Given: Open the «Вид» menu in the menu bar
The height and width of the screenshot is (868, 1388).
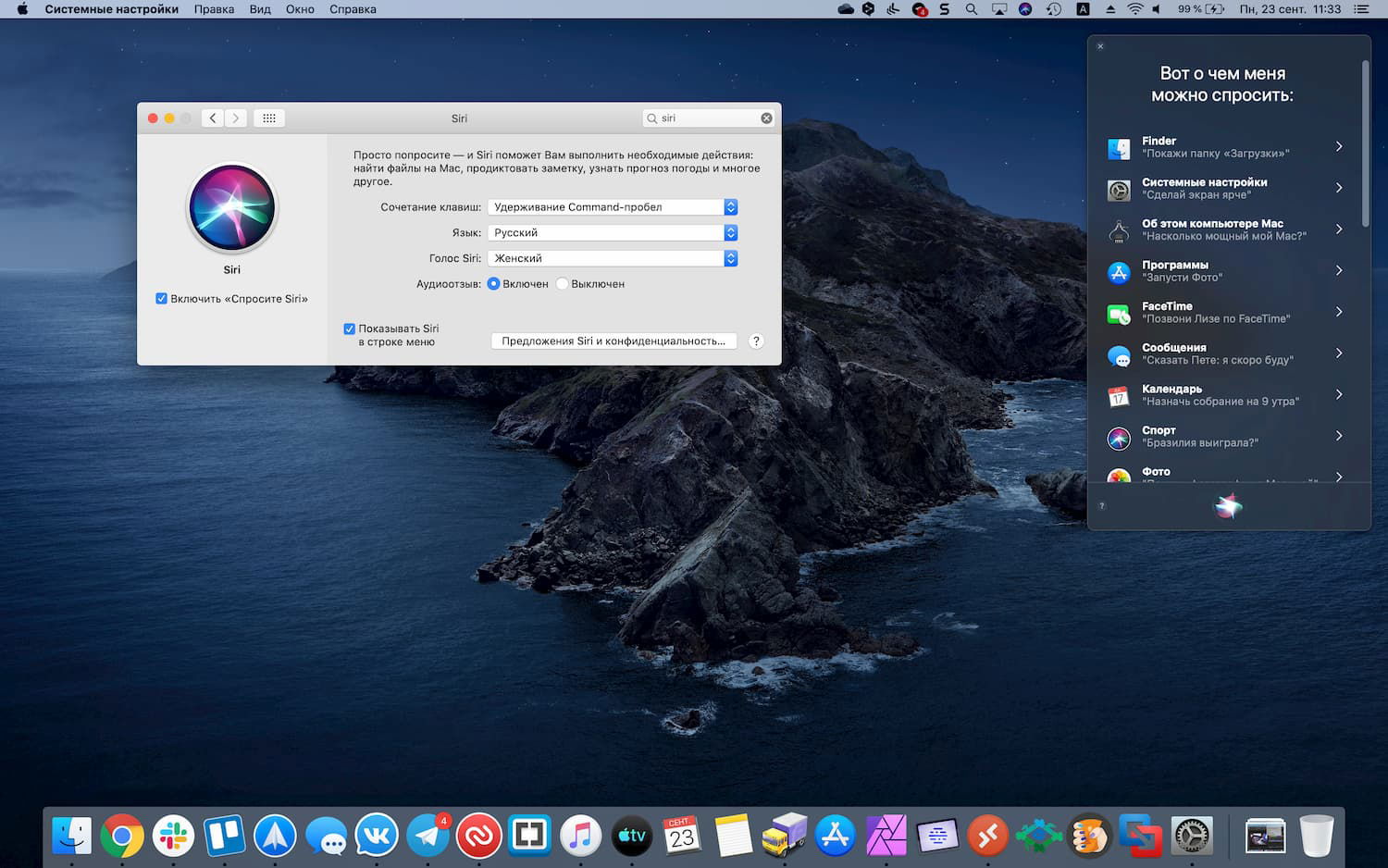Looking at the screenshot, I should (x=259, y=8).
